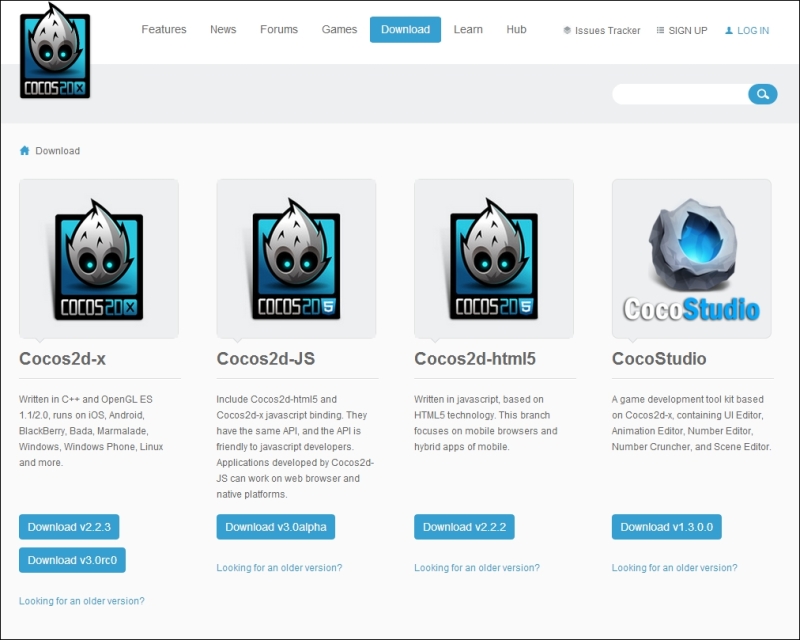
Task: Click the LOG IN link
Action: pyautogui.click(x=753, y=31)
